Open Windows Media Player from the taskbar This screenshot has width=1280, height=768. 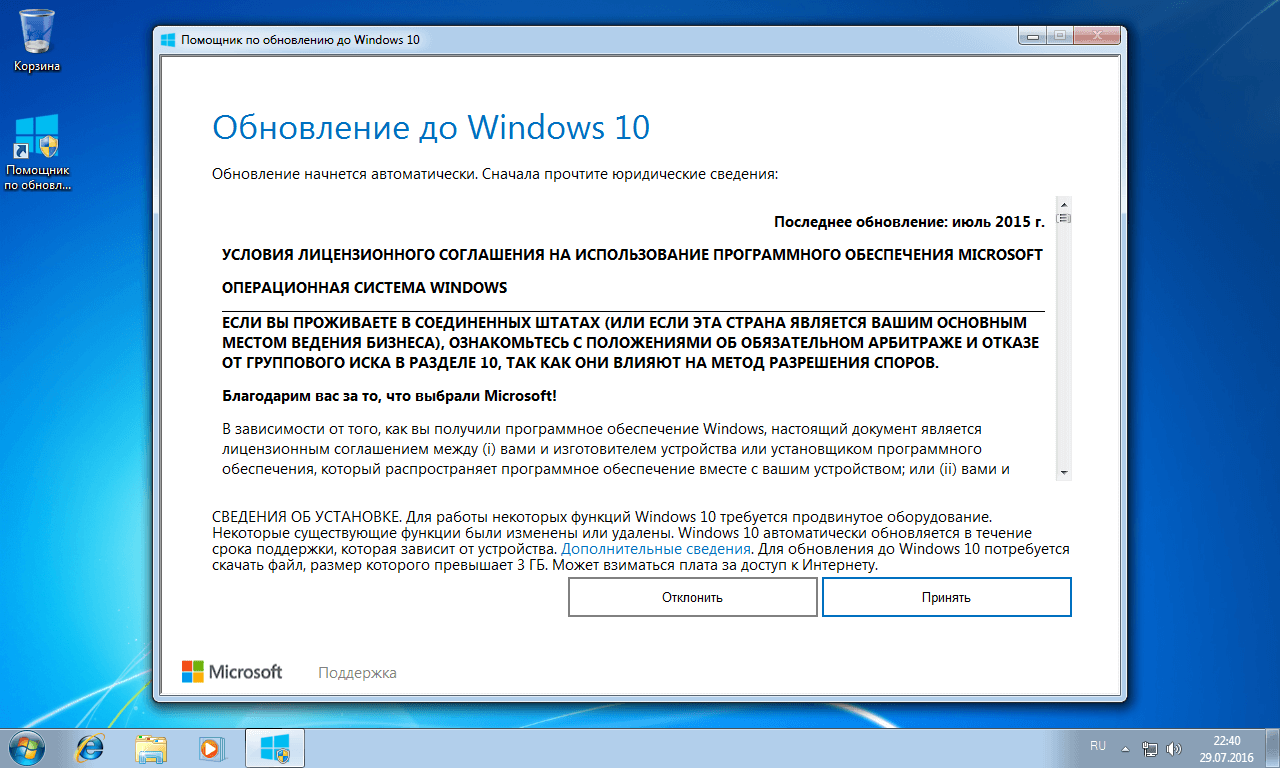pos(212,747)
